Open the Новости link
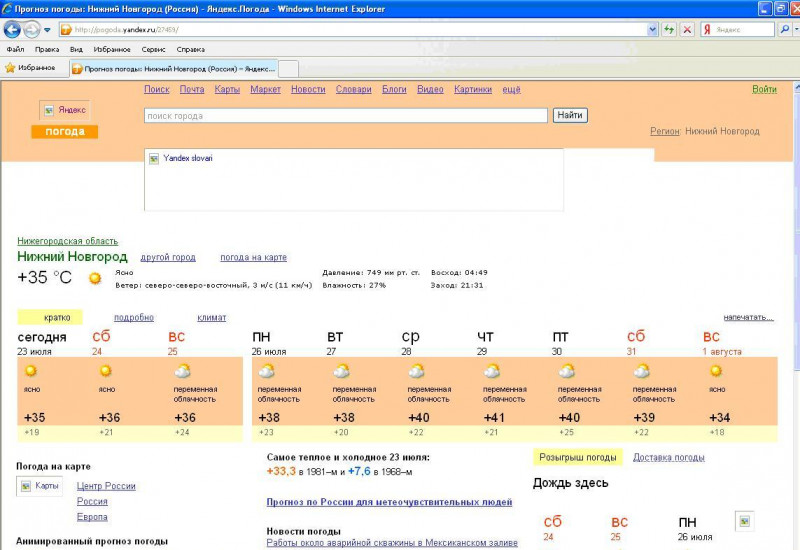Screen dimensions: 800x550 point(308,89)
